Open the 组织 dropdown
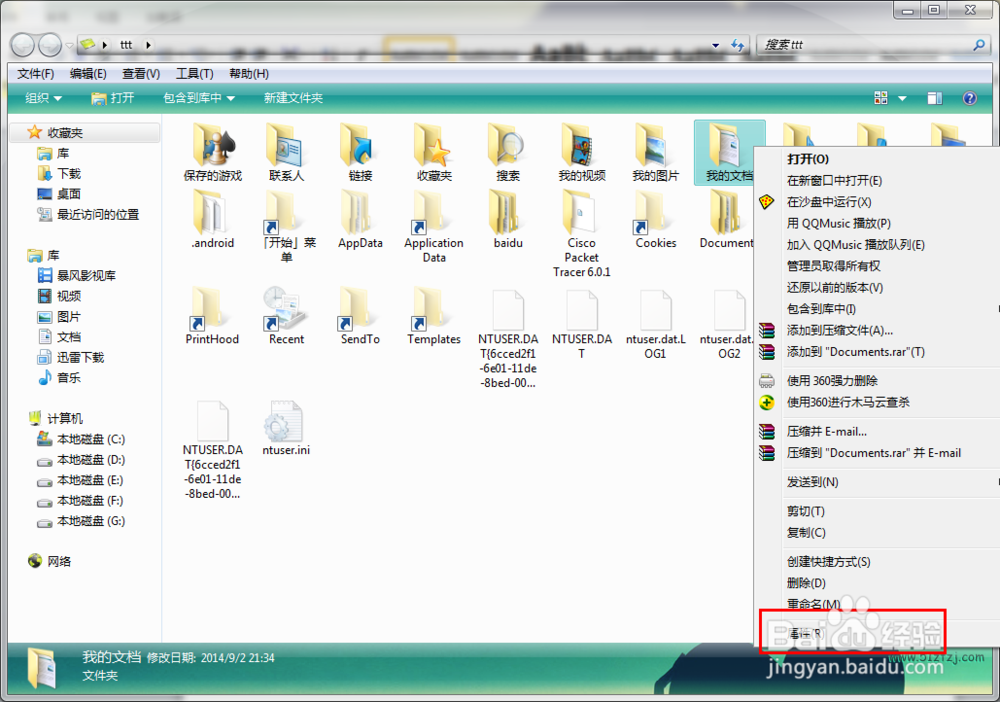1000x702 pixels. point(43,98)
